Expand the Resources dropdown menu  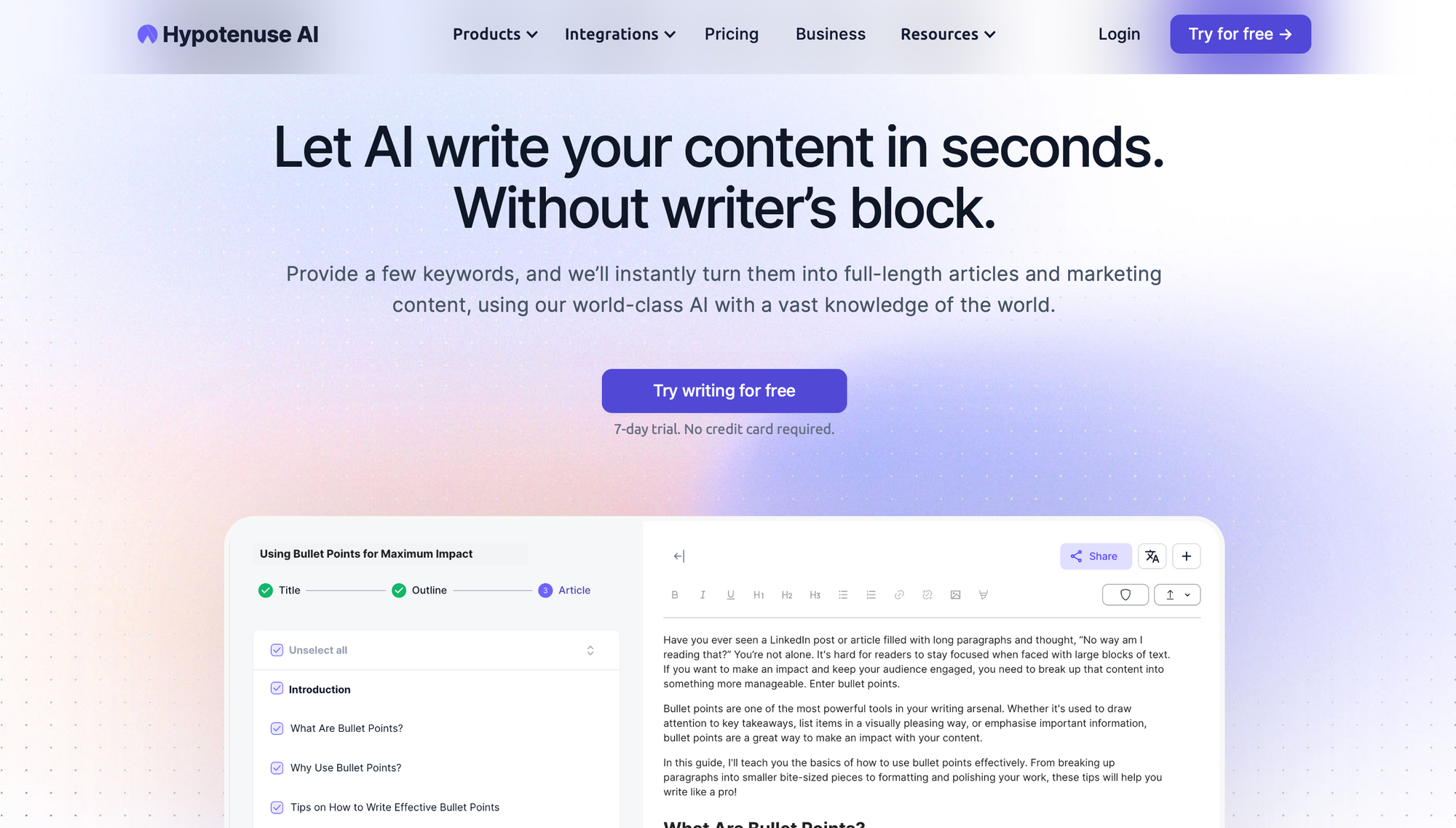point(948,34)
